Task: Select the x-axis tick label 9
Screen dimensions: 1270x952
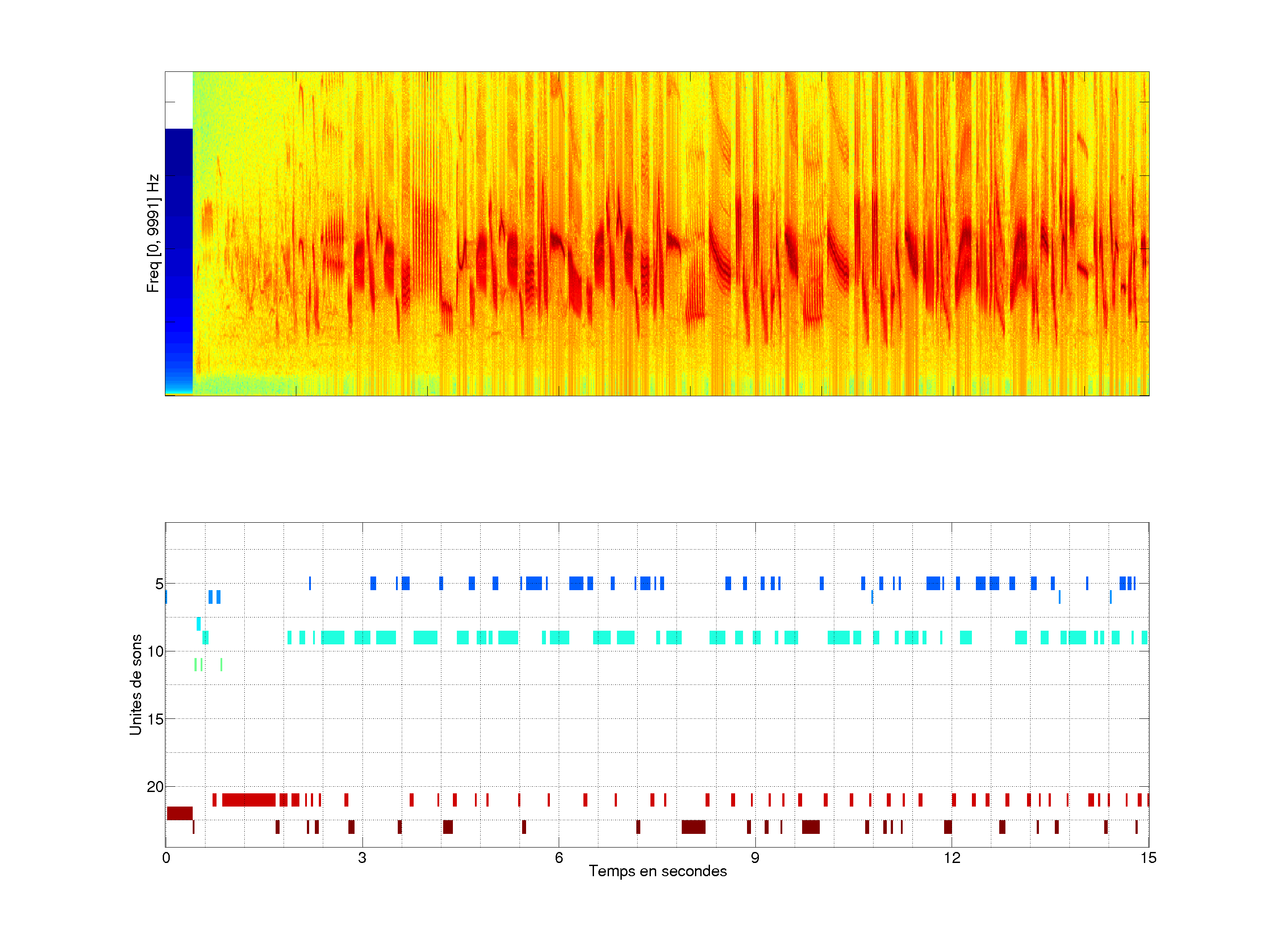Action: (755, 858)
